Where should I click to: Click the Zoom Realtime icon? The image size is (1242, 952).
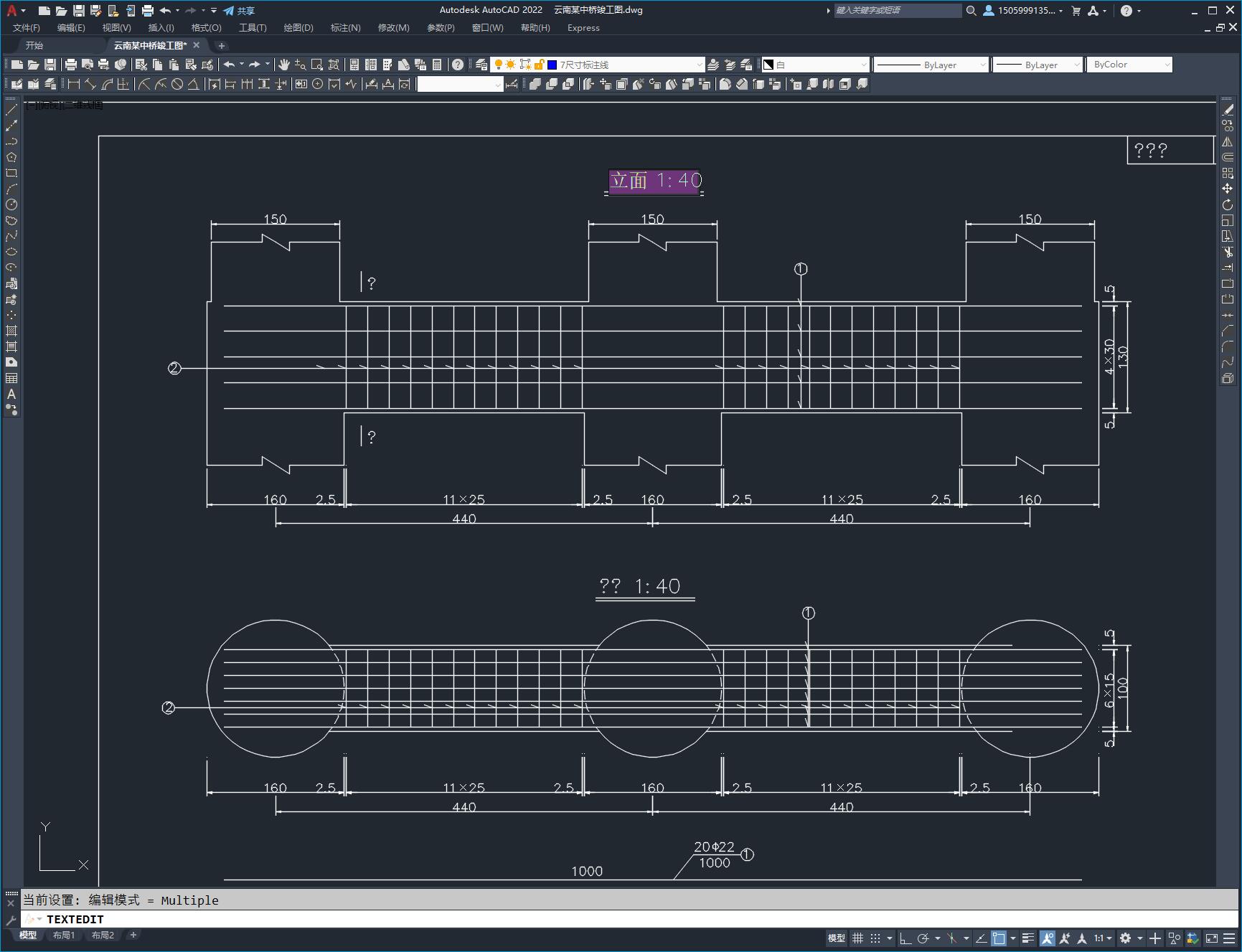tap(300, 65)
